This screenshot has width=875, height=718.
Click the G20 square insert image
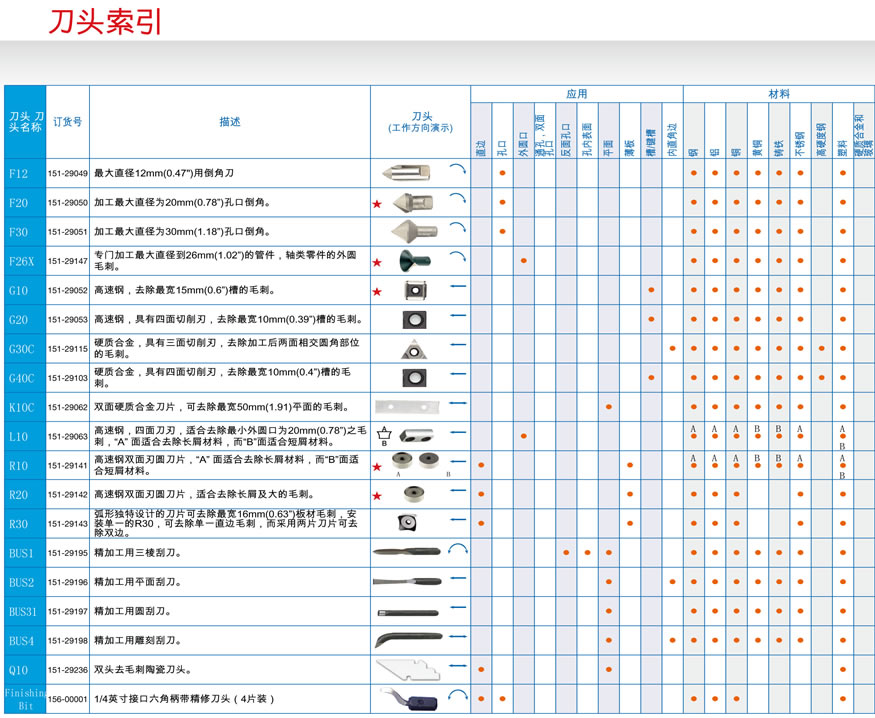coord(415,320)
